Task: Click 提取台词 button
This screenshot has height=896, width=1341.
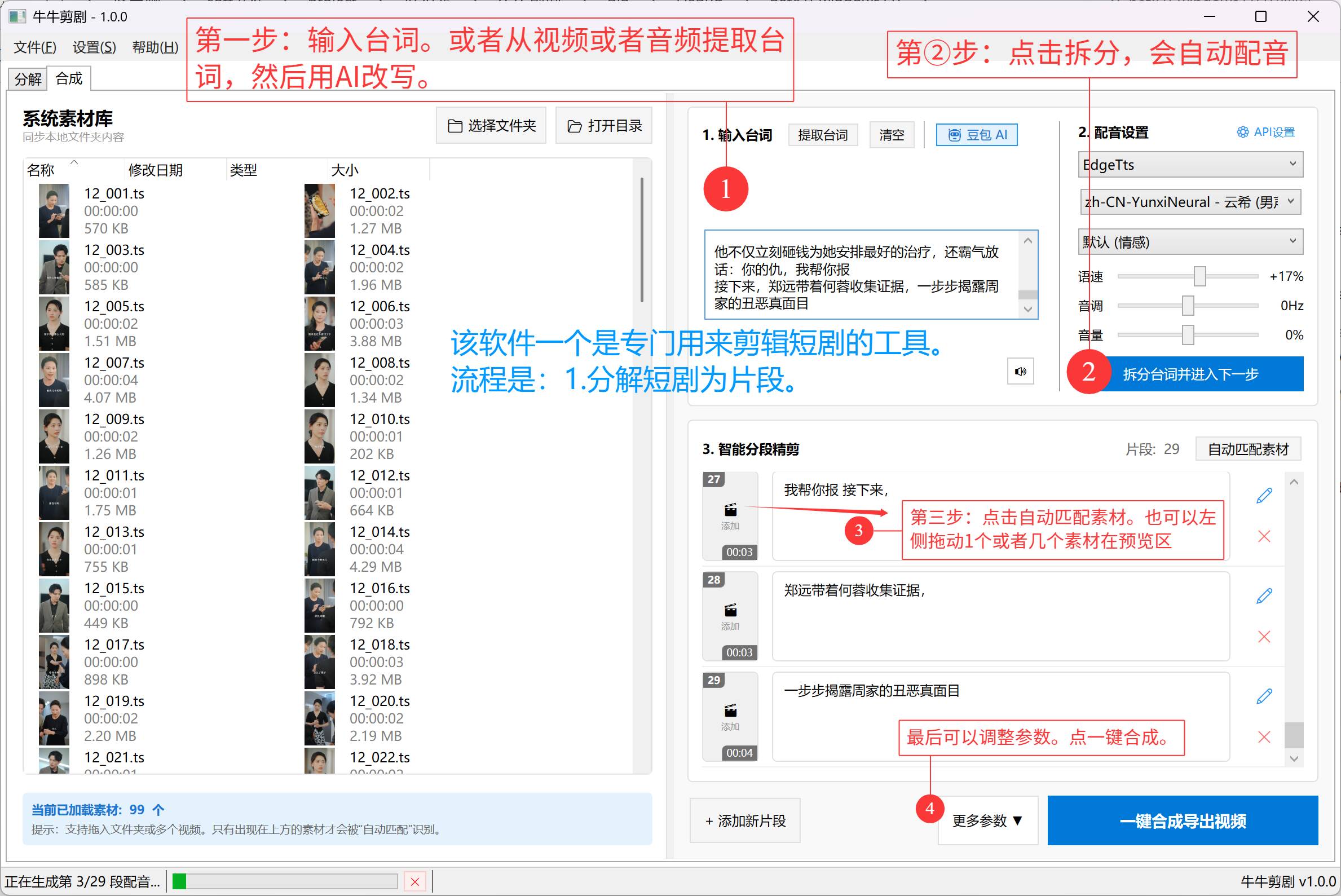Action: (822, 135)
